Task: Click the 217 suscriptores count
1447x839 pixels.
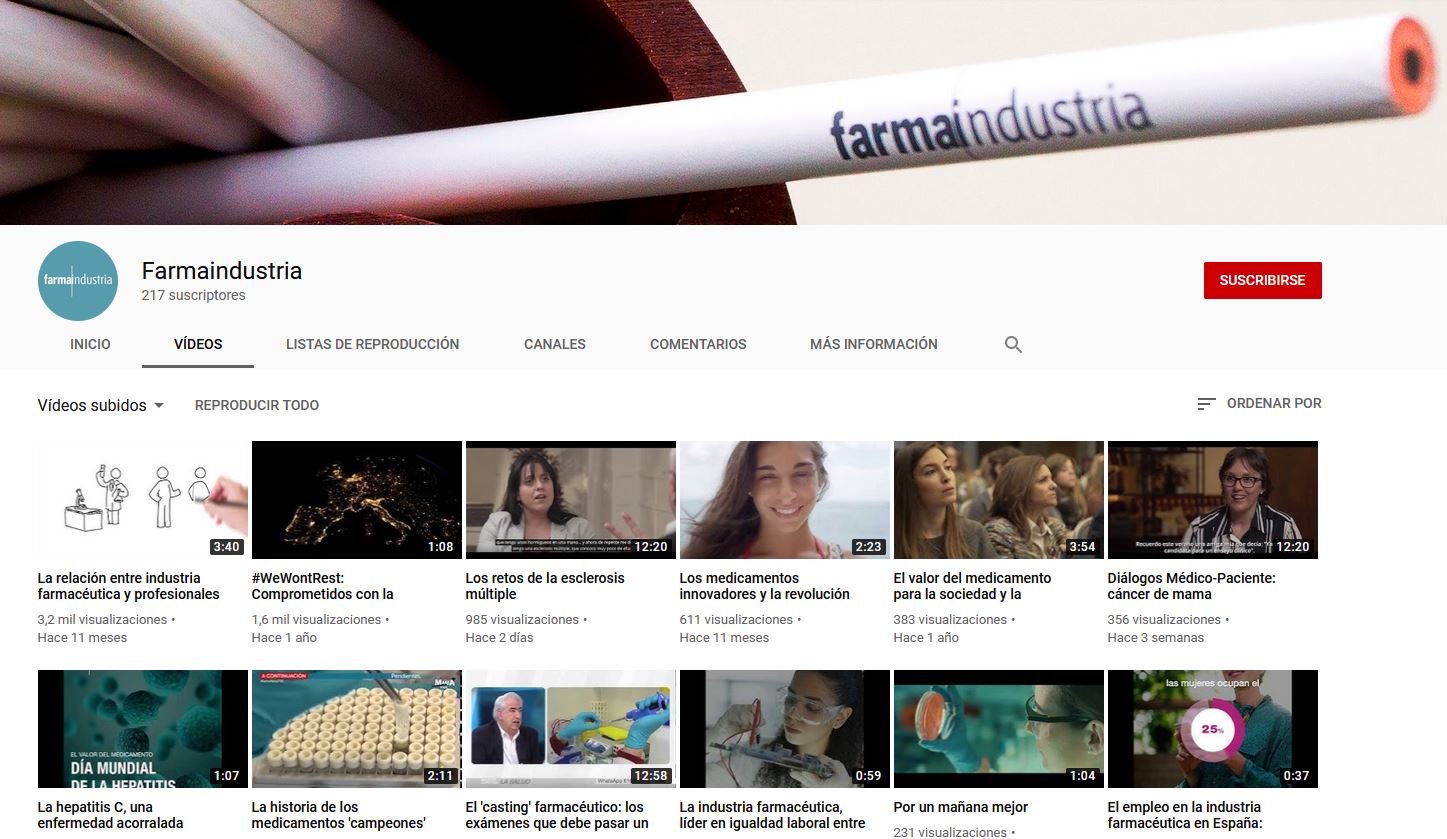Action: point(194,295)
